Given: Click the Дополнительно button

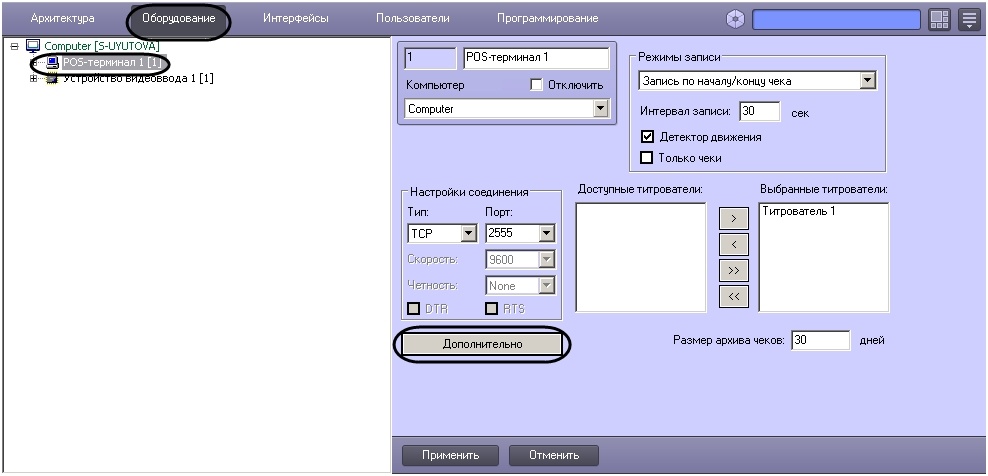Looking at the screenshot, I should point(482,343).
